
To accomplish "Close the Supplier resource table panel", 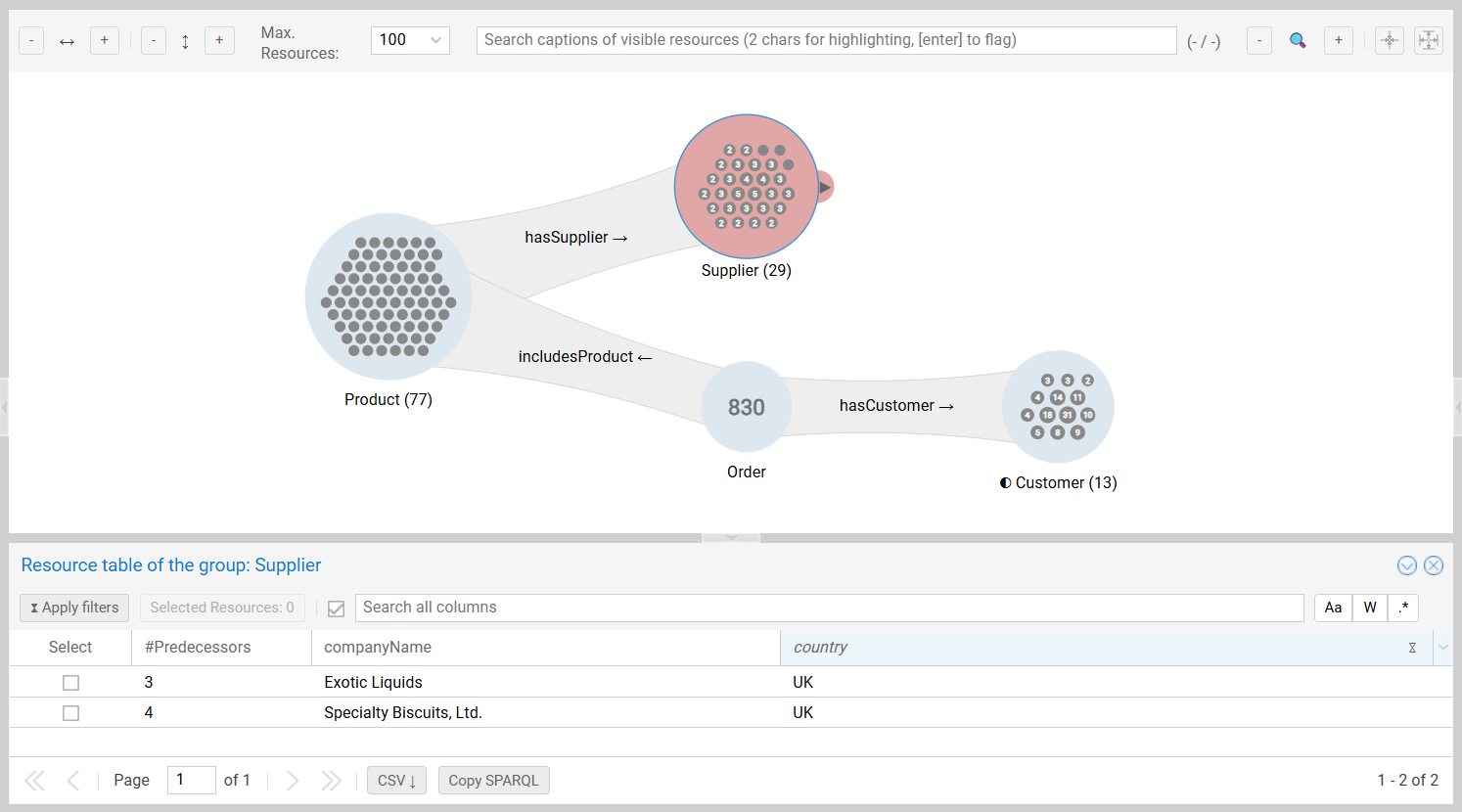I will click(x=1434, y=565).
